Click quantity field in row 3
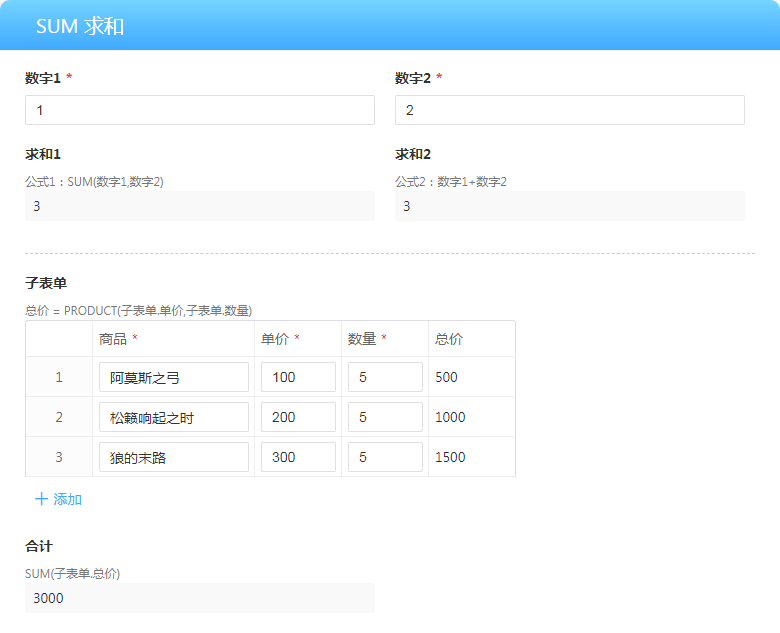Image resolution: width=780 pixels, height=633 pixels. point(384,457)
